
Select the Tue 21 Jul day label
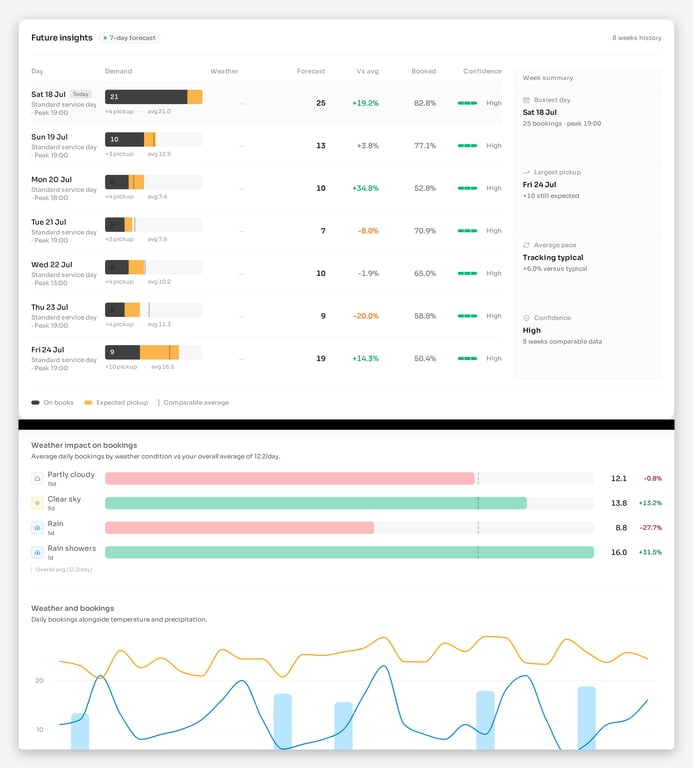pos(49,222)
